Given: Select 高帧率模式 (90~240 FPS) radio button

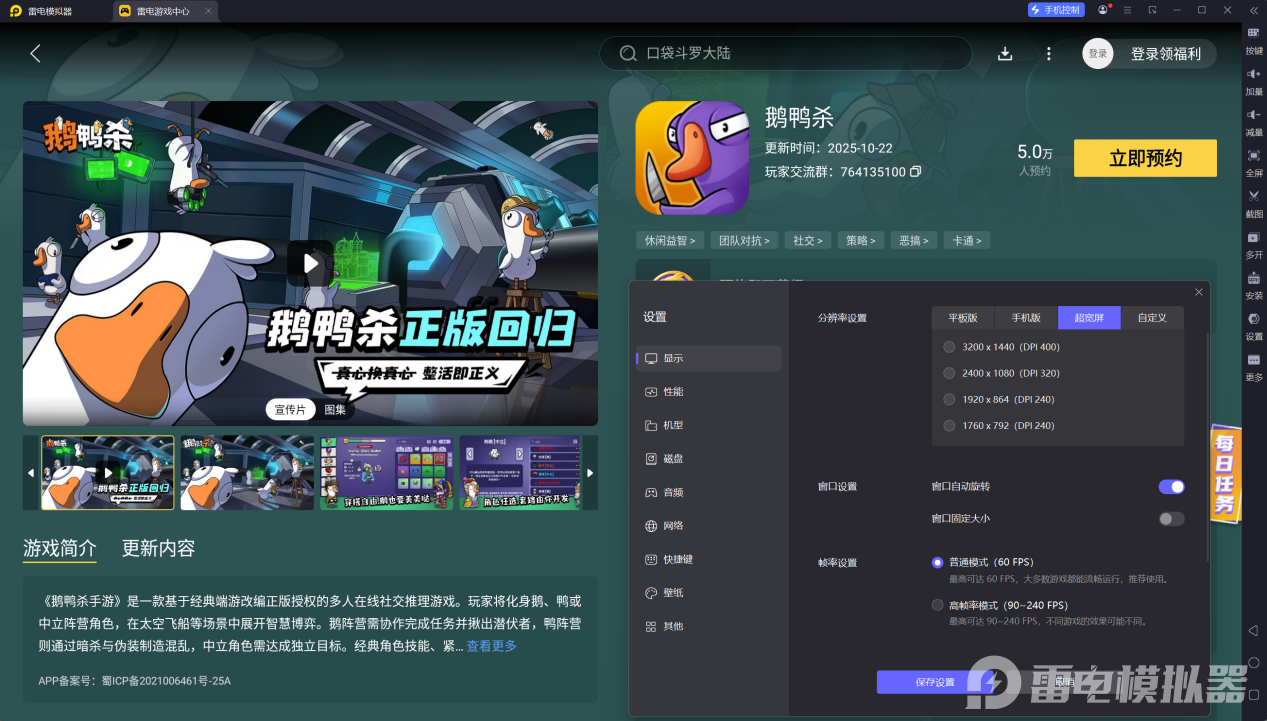Looking at the screenshot, I should [x=937, y=605].
